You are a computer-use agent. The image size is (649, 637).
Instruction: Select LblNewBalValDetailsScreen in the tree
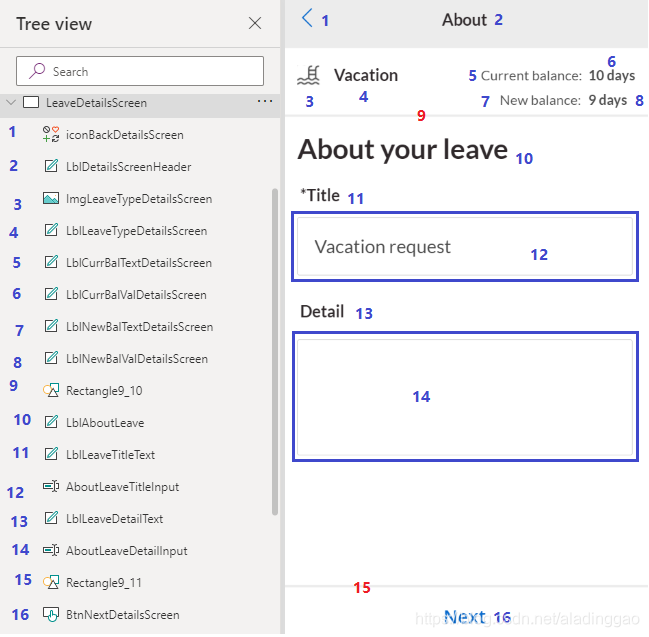[137, 358]
